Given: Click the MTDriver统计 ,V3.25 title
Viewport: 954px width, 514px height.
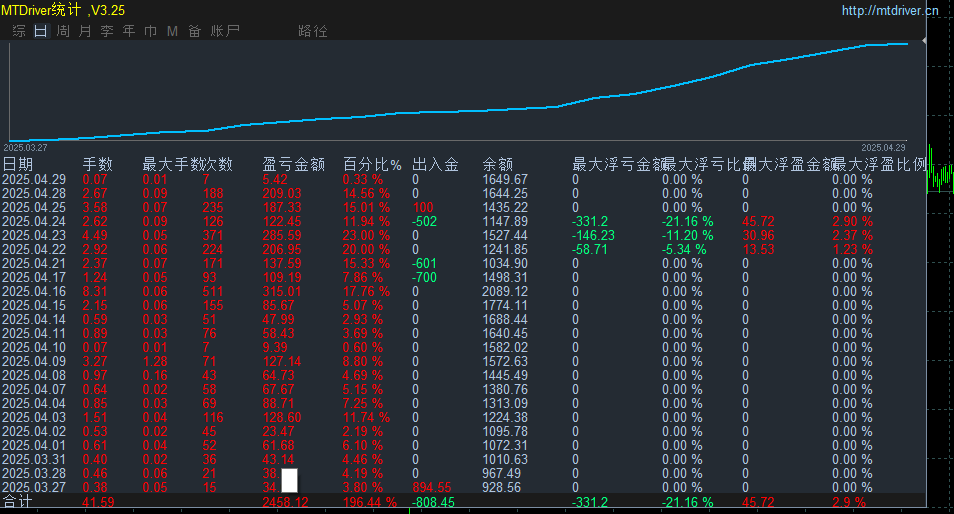Looking at the screenshot, I should 63,10.
